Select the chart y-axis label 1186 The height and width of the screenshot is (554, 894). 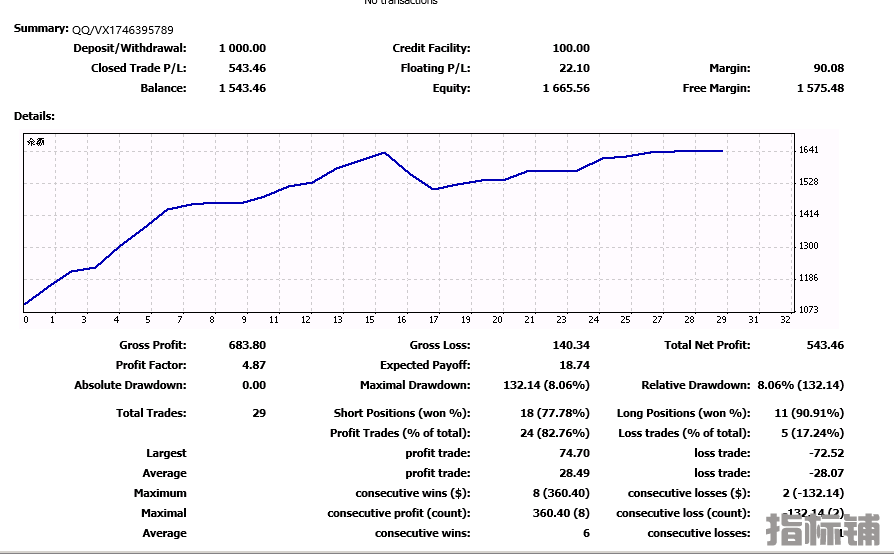808,278
